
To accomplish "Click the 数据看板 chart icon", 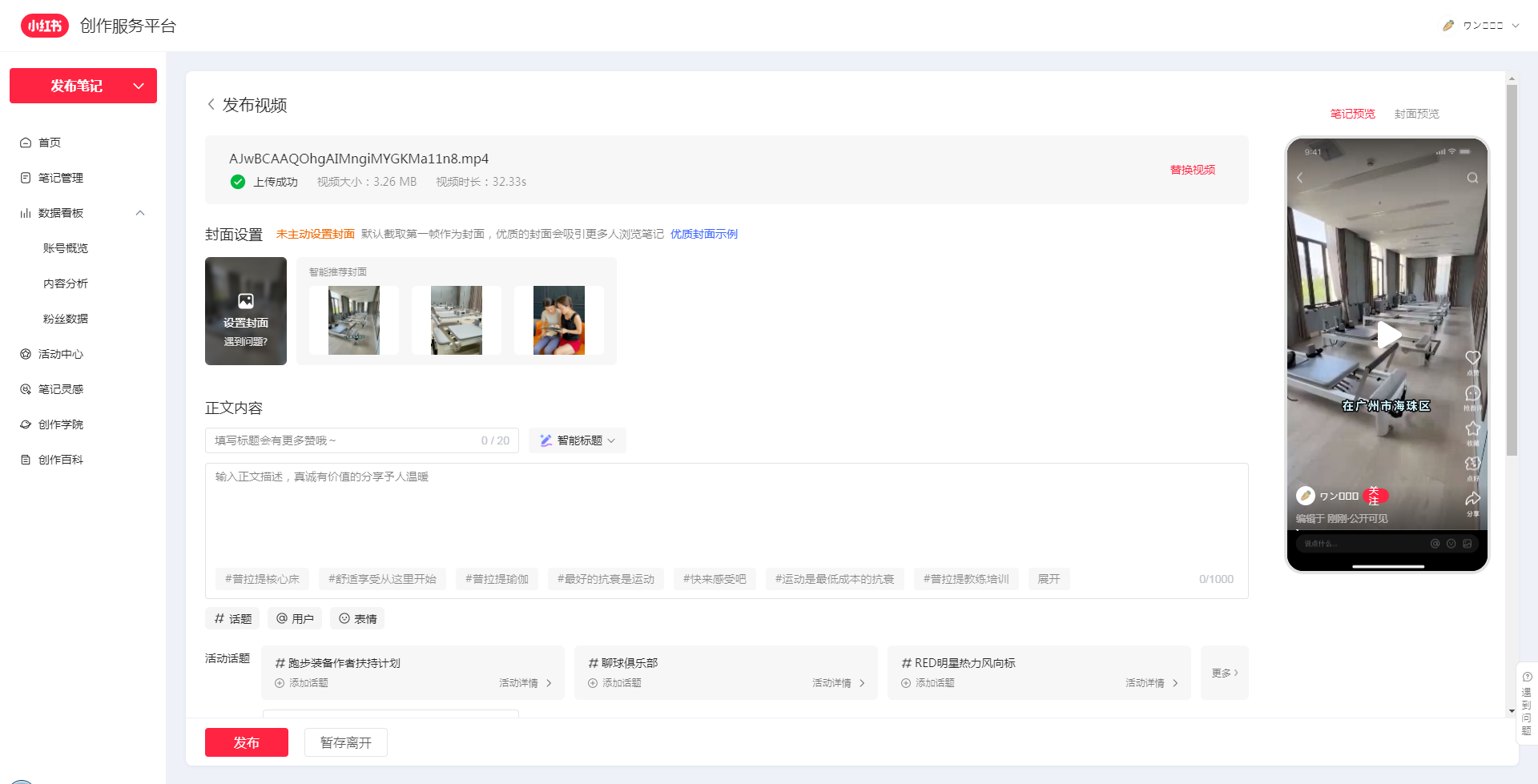I will click(x=26, y=213).
